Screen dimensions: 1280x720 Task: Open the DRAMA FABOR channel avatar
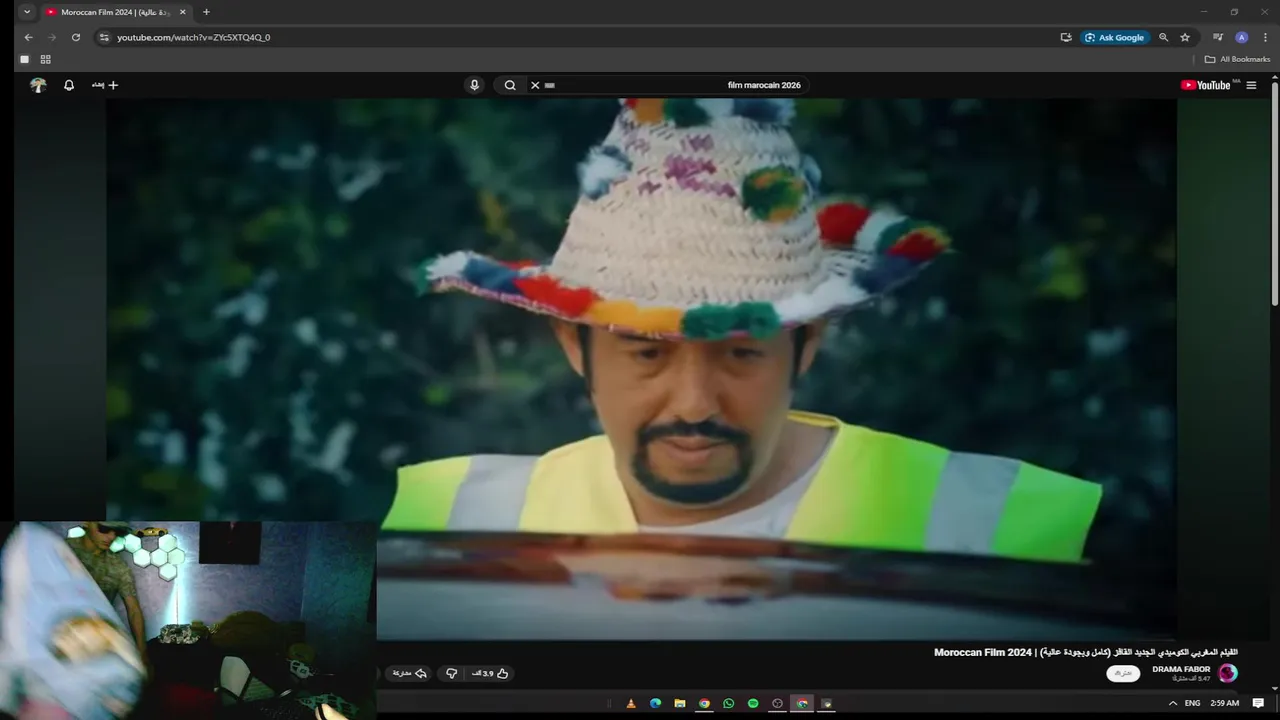tap(1228, 673)
